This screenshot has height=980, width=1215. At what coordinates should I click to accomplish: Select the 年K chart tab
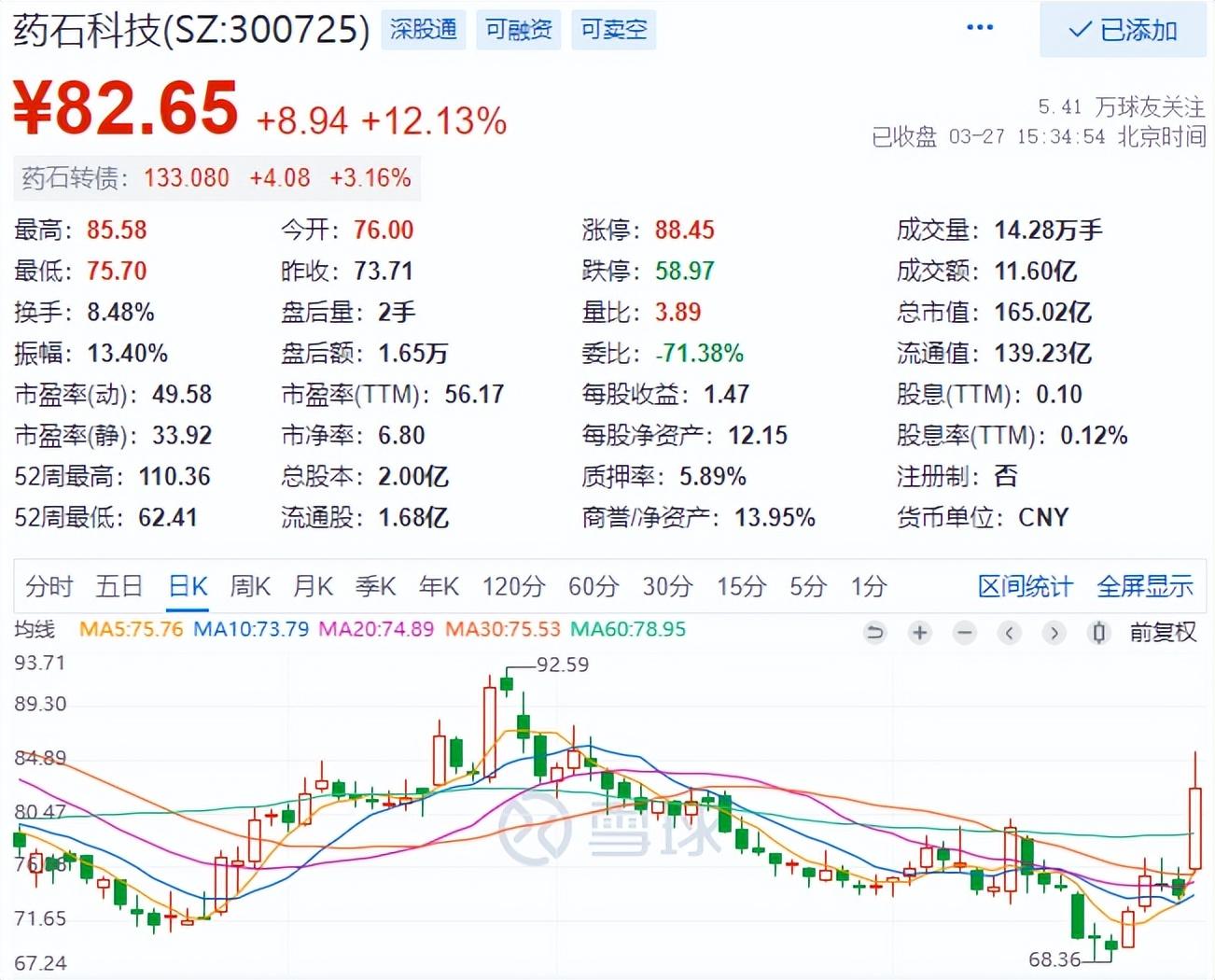coord(439,586)
